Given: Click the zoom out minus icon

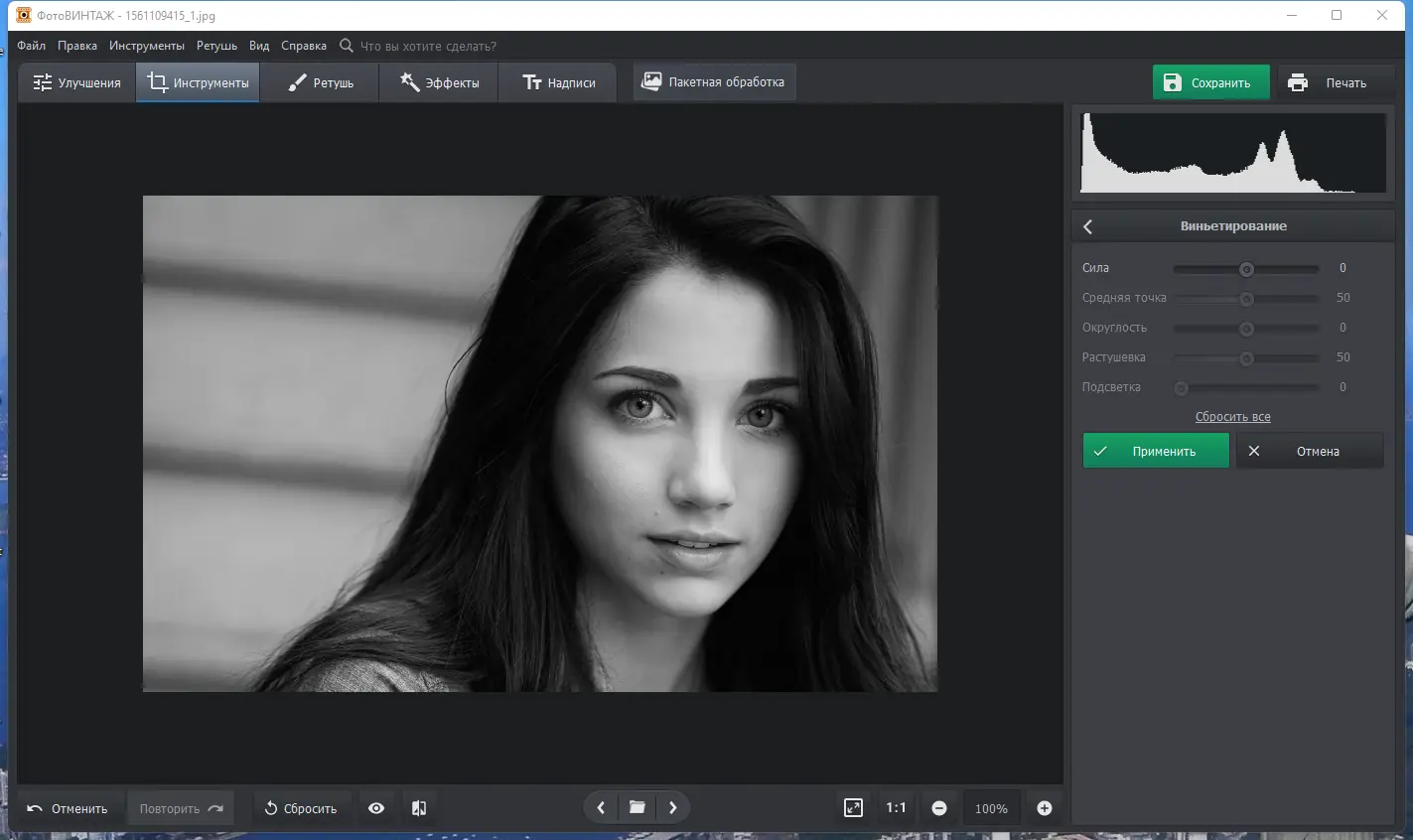Looking at the screenshot, I should [939, 808].
